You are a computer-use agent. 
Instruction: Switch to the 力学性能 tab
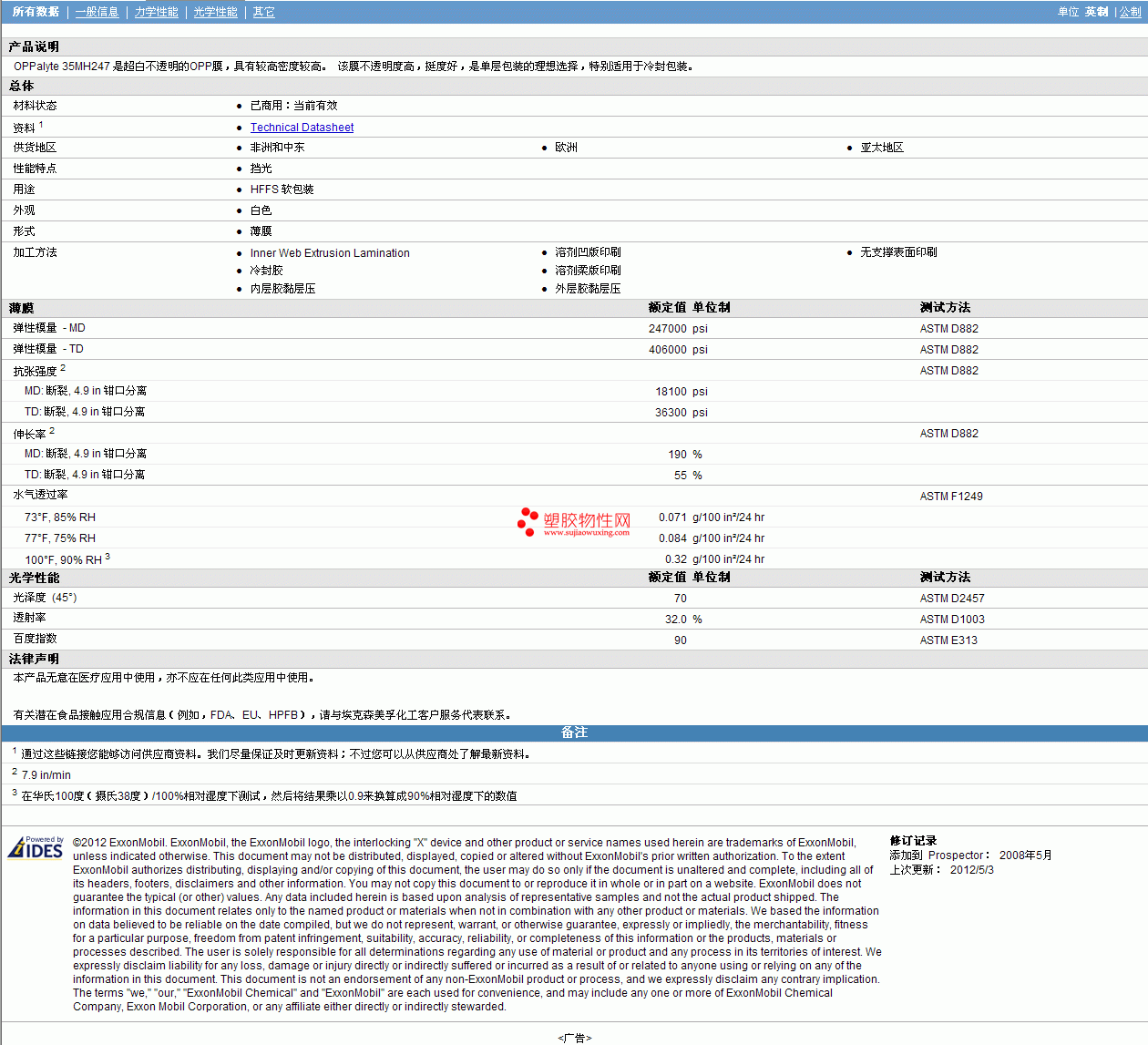pyautogui.click(x=156, y=12)
